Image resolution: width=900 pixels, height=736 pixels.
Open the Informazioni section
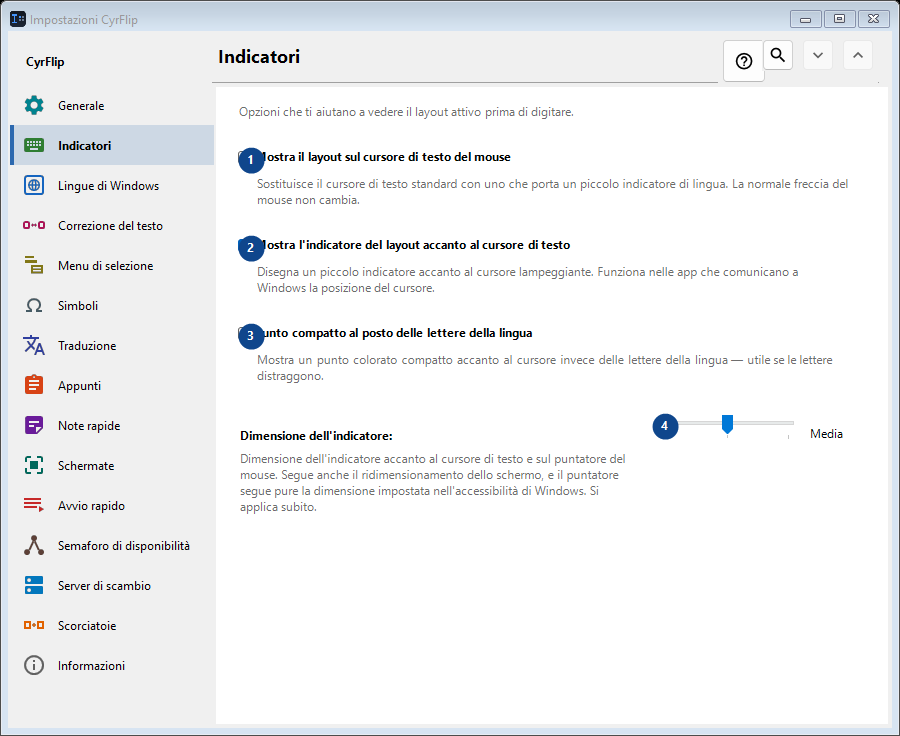click(x=112, y=665)
